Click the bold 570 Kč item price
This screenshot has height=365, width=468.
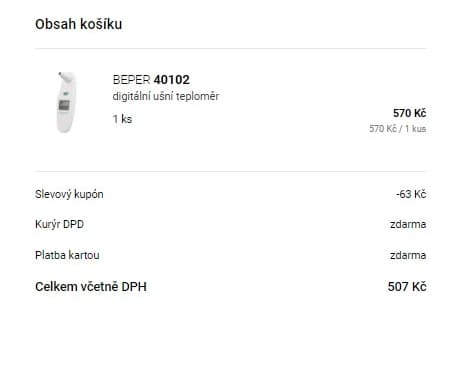pos(409,113)
